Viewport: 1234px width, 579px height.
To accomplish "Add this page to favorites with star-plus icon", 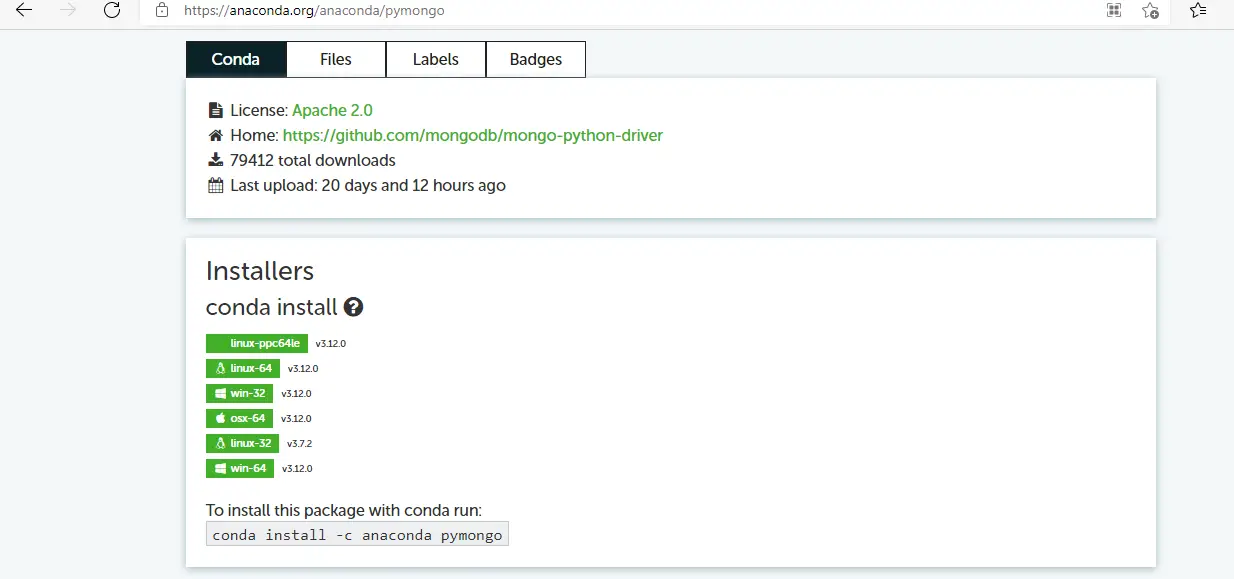I will click(x=1151, y=11).
